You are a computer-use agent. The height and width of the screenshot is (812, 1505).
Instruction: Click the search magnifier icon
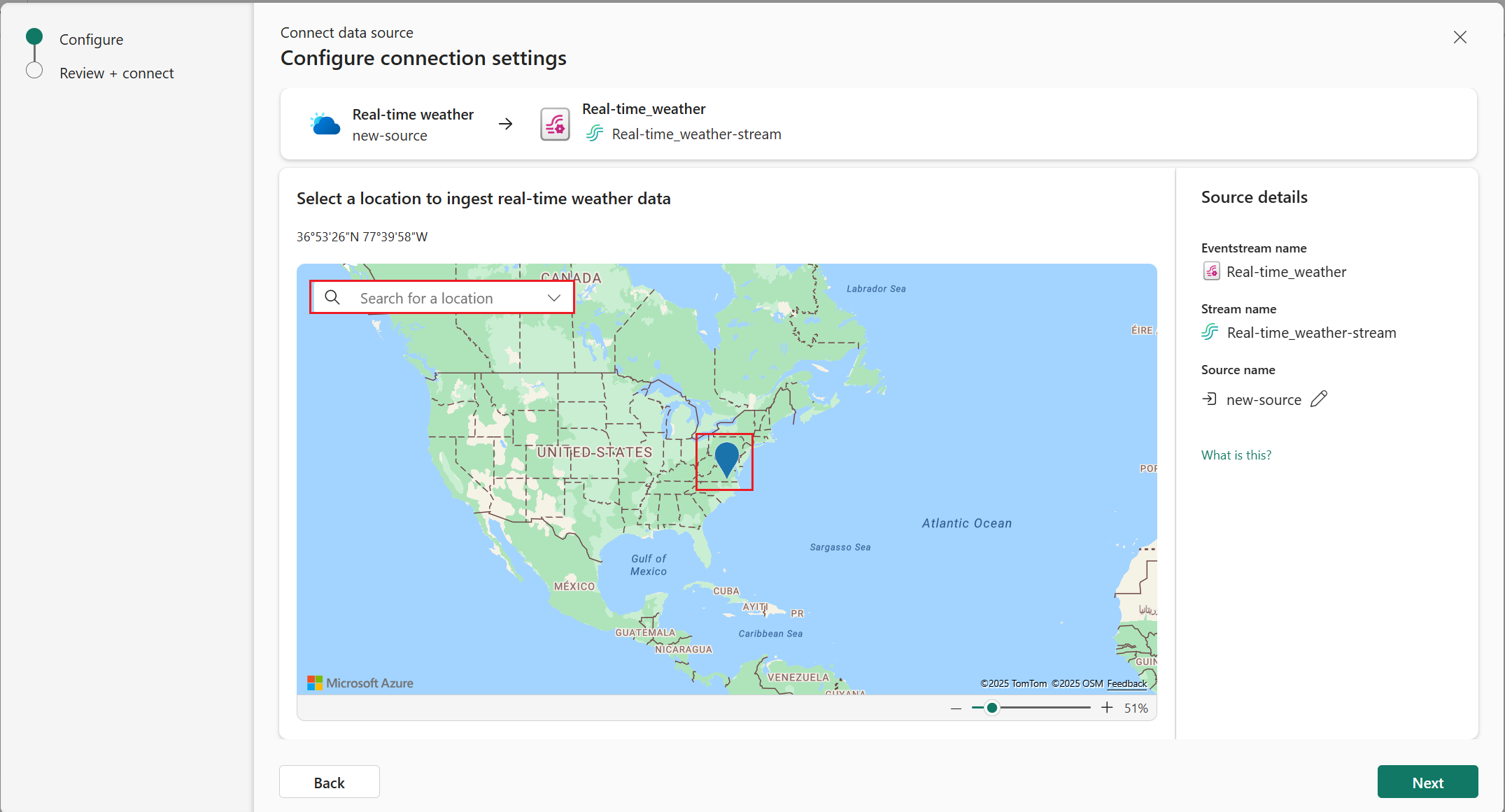tap(332, 298)
